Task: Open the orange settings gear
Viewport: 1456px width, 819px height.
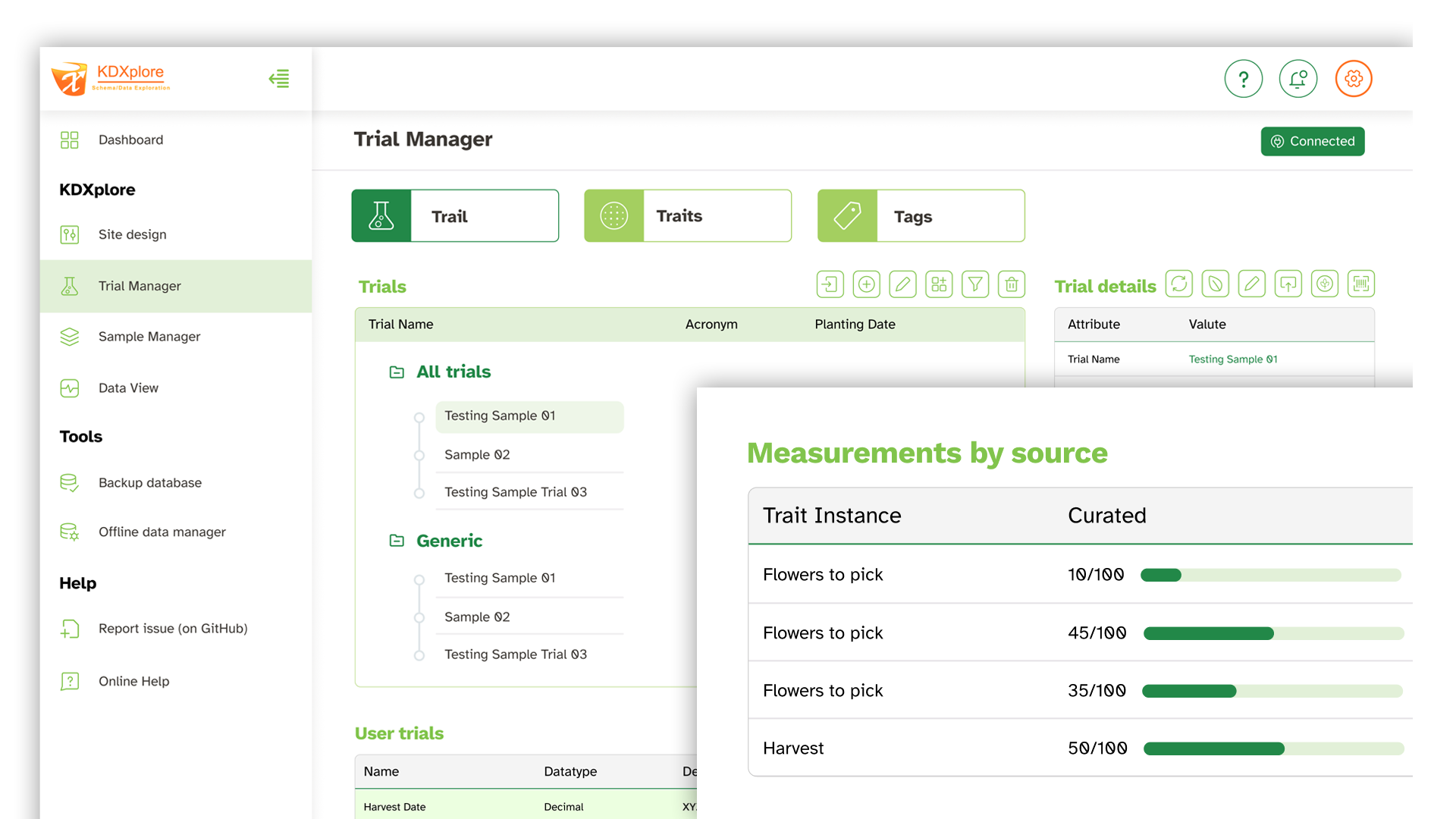Action: [1354, 79]
